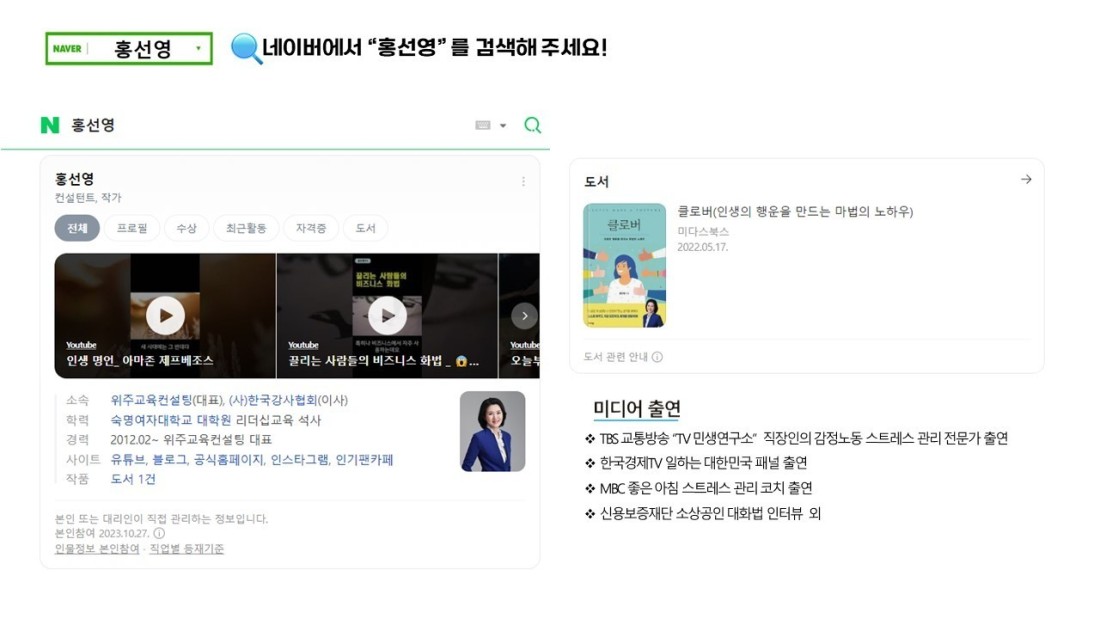Play the 인생 명언 아마존 제프베조스 video

click(165, 315)
